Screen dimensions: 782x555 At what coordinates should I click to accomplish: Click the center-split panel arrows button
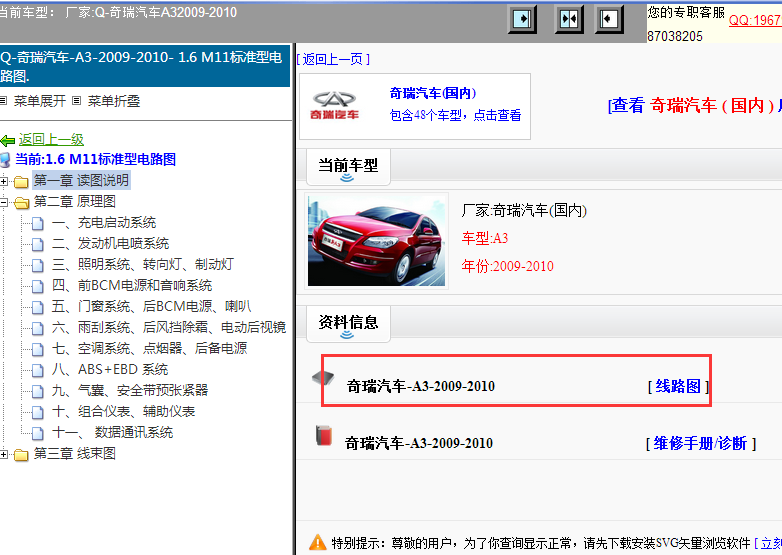coord(569,19)
